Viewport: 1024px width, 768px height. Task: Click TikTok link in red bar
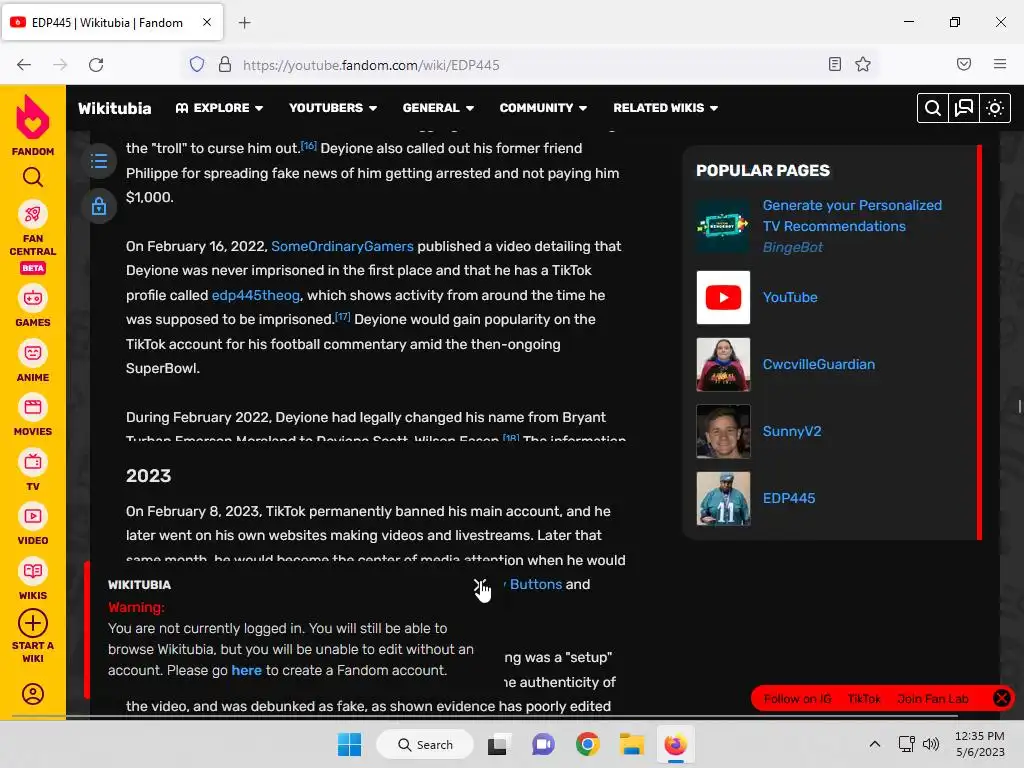[864, 699]
